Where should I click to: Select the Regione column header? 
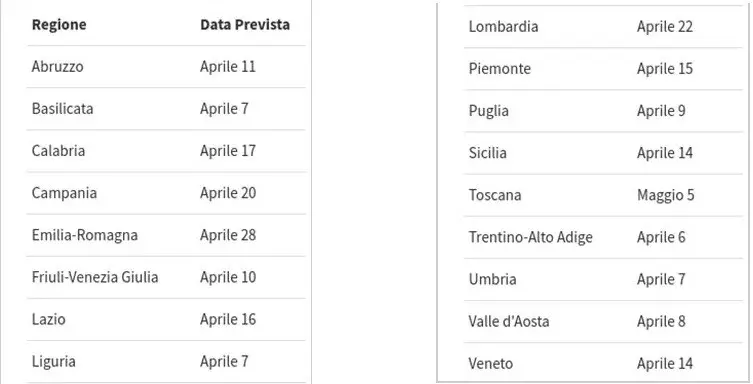point(59,24)
